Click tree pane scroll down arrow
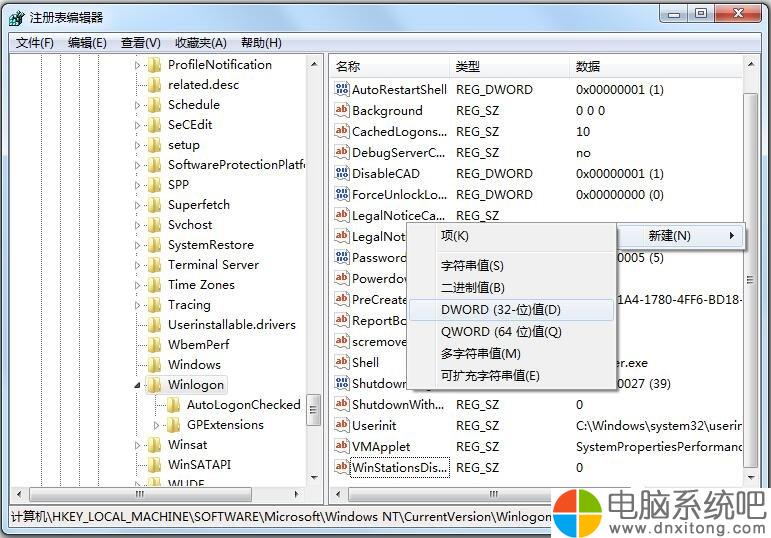771x538 pixels. pyautogui.click(x=314, y=477)
